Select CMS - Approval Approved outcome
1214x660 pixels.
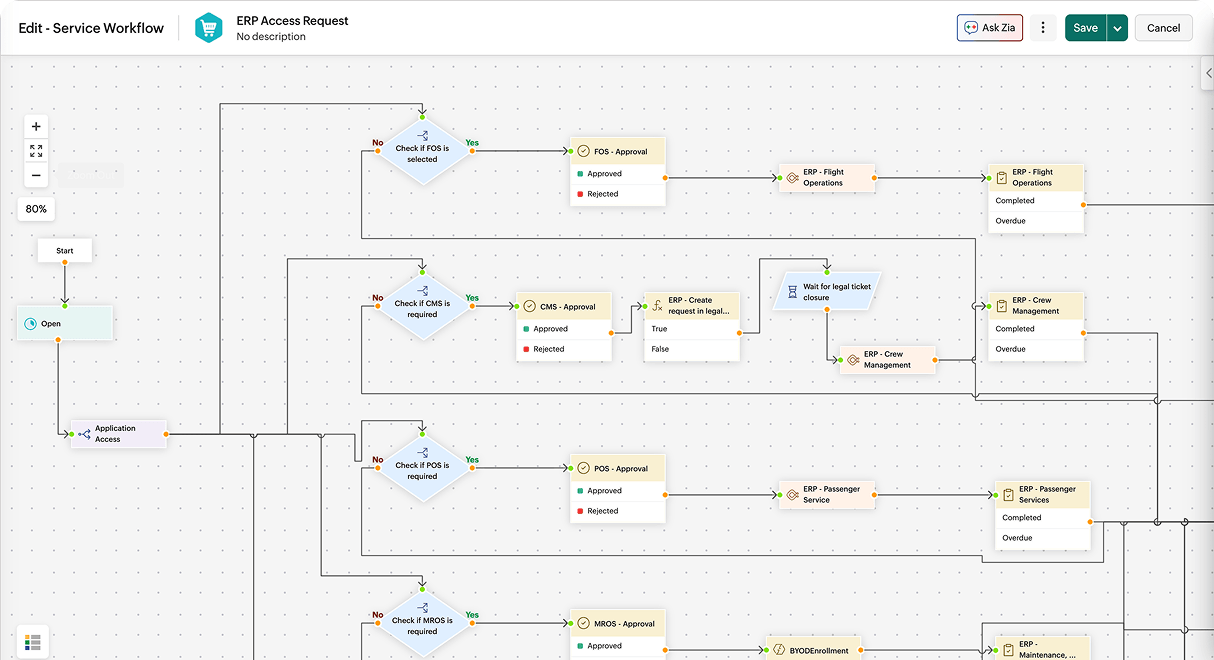(563, 328)
